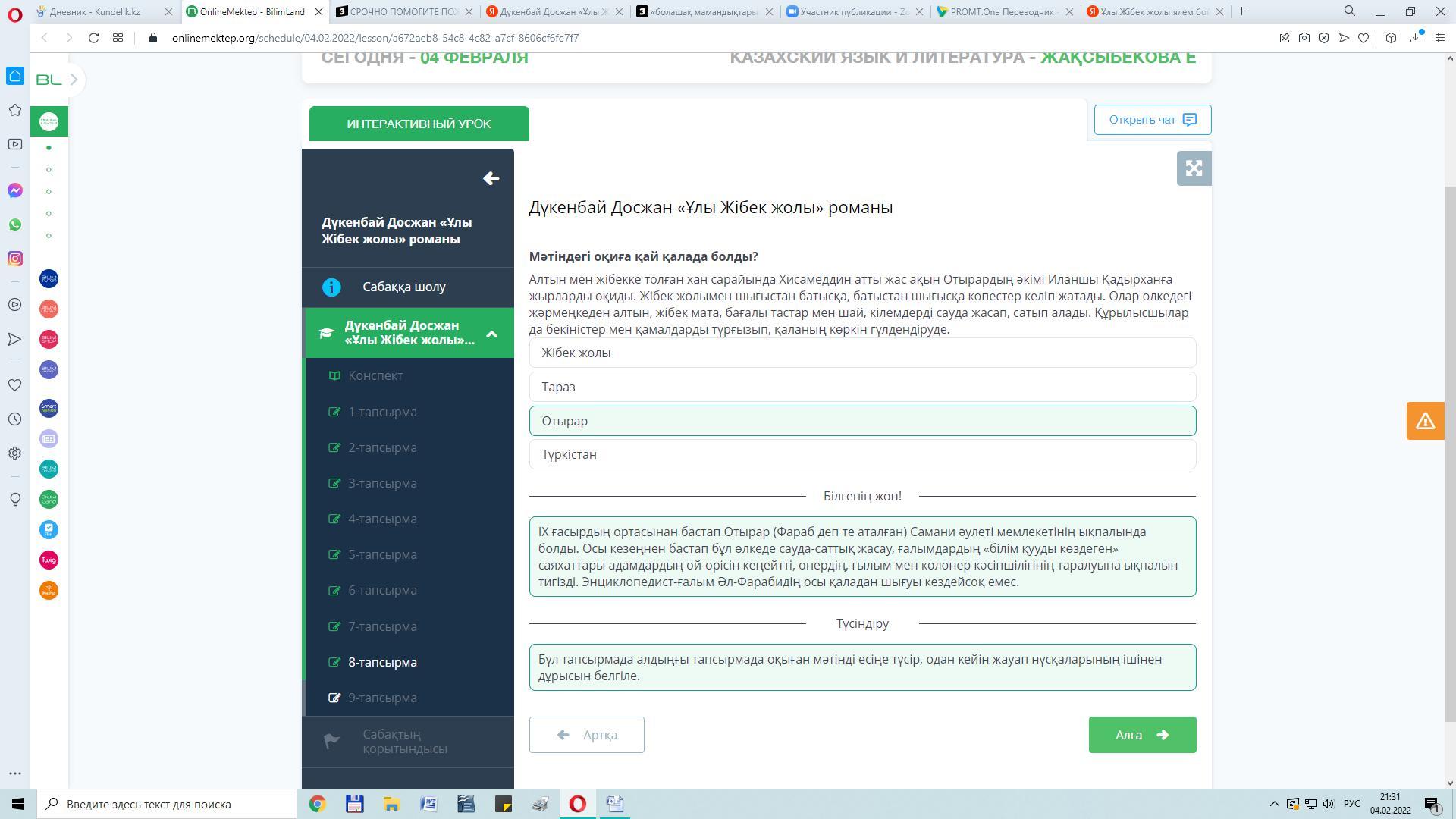Open the Smart Nation sidebar icon
The height and width of the screenshot is (819, 1456).
(49, 408)
